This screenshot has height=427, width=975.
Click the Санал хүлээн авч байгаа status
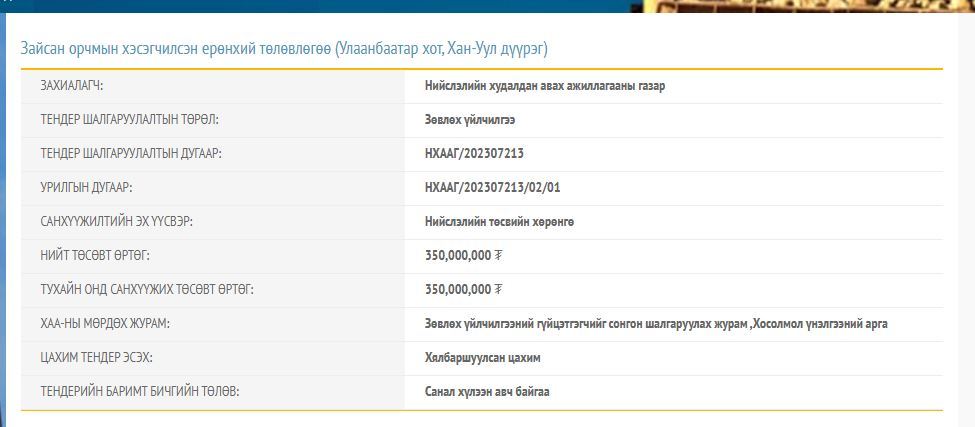pos(487,392)
